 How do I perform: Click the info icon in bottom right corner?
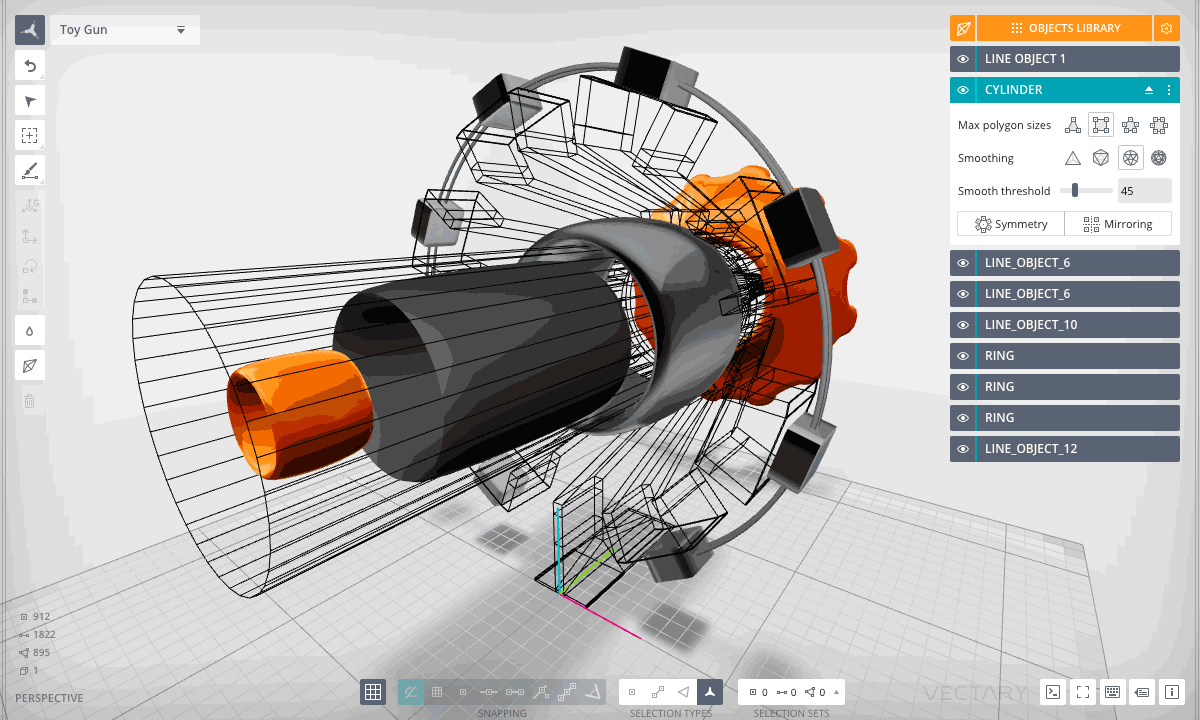point(1169,691)
